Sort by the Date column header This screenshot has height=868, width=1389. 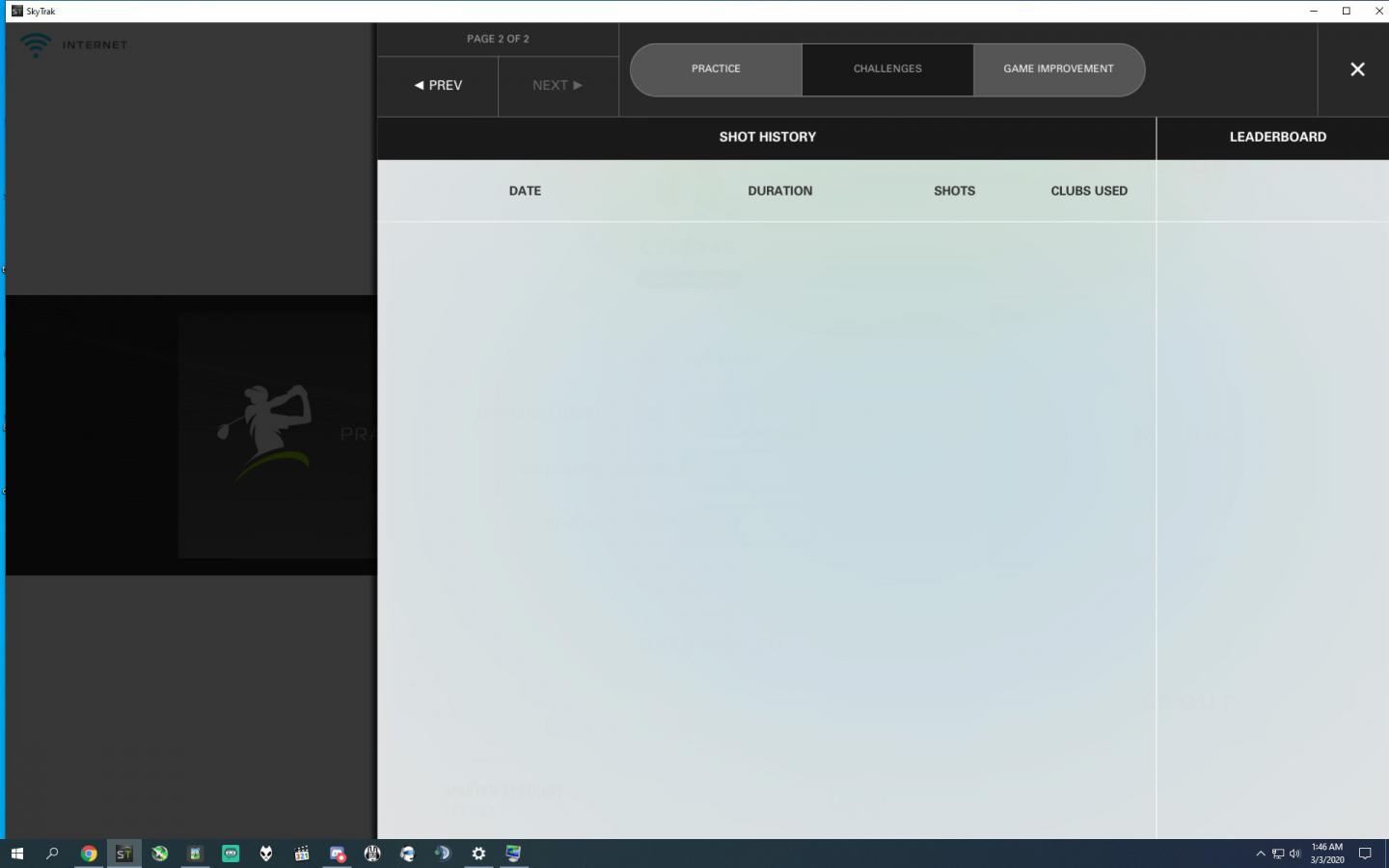click(x=525, y=191)
